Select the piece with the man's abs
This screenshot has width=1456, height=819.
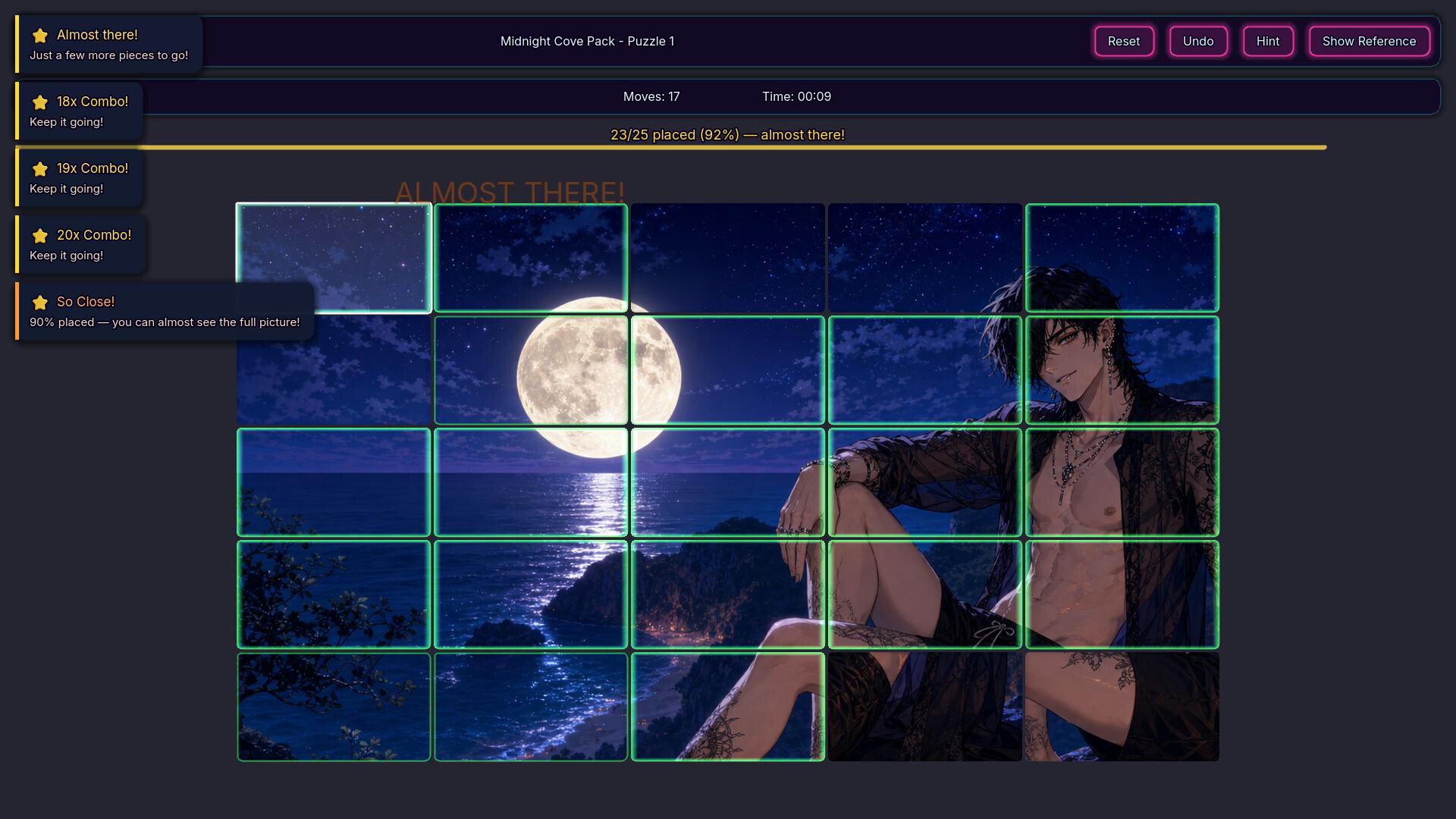1122,595
